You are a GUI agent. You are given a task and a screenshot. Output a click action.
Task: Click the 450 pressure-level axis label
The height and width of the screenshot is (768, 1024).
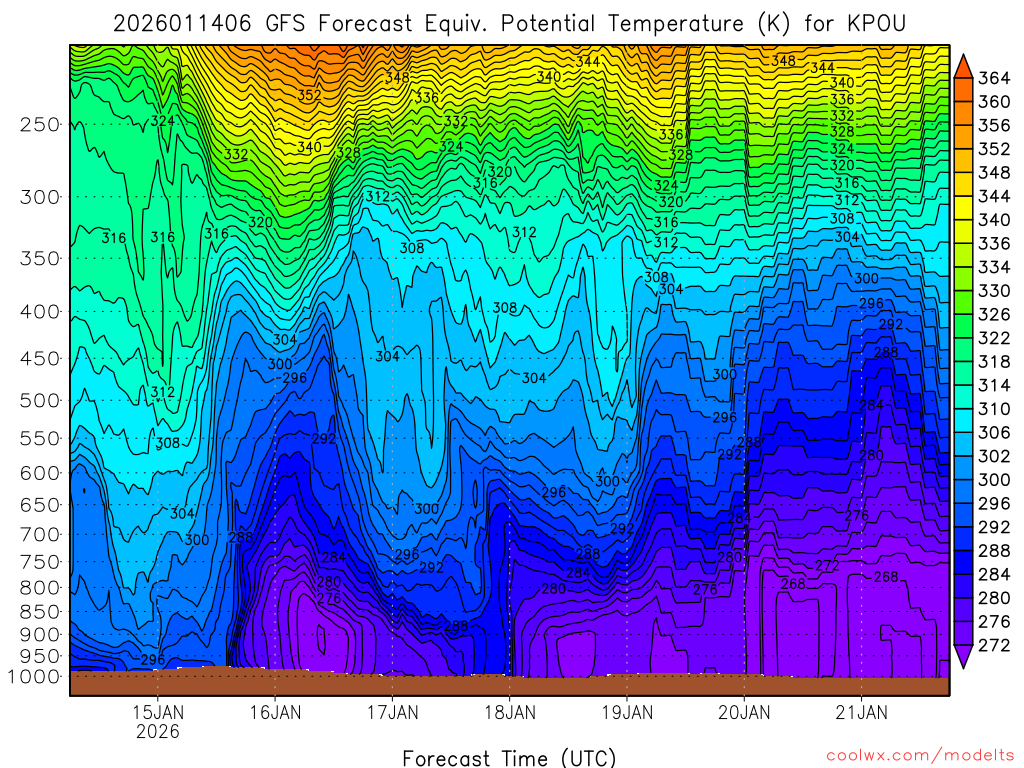40,359
